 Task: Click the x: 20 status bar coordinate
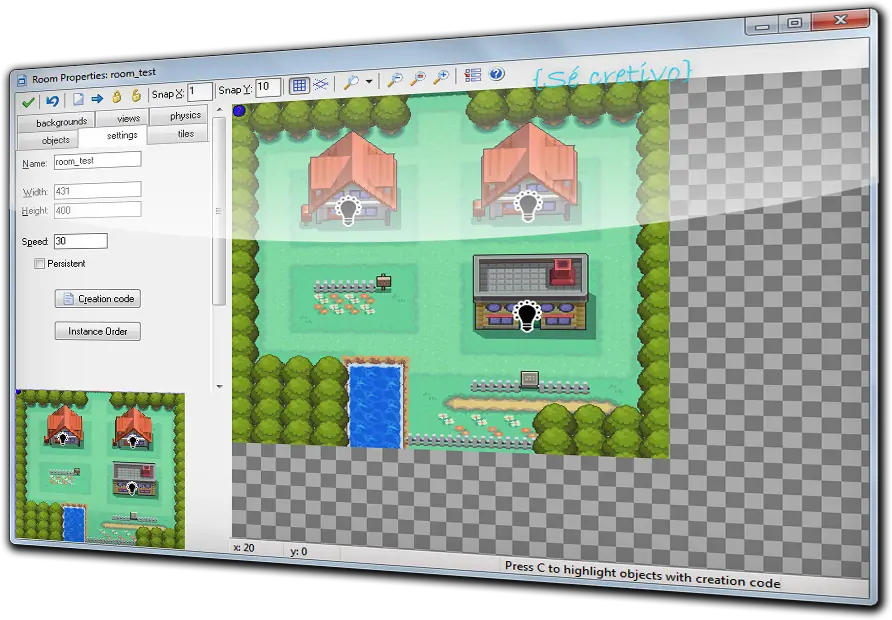coord(244,548)
